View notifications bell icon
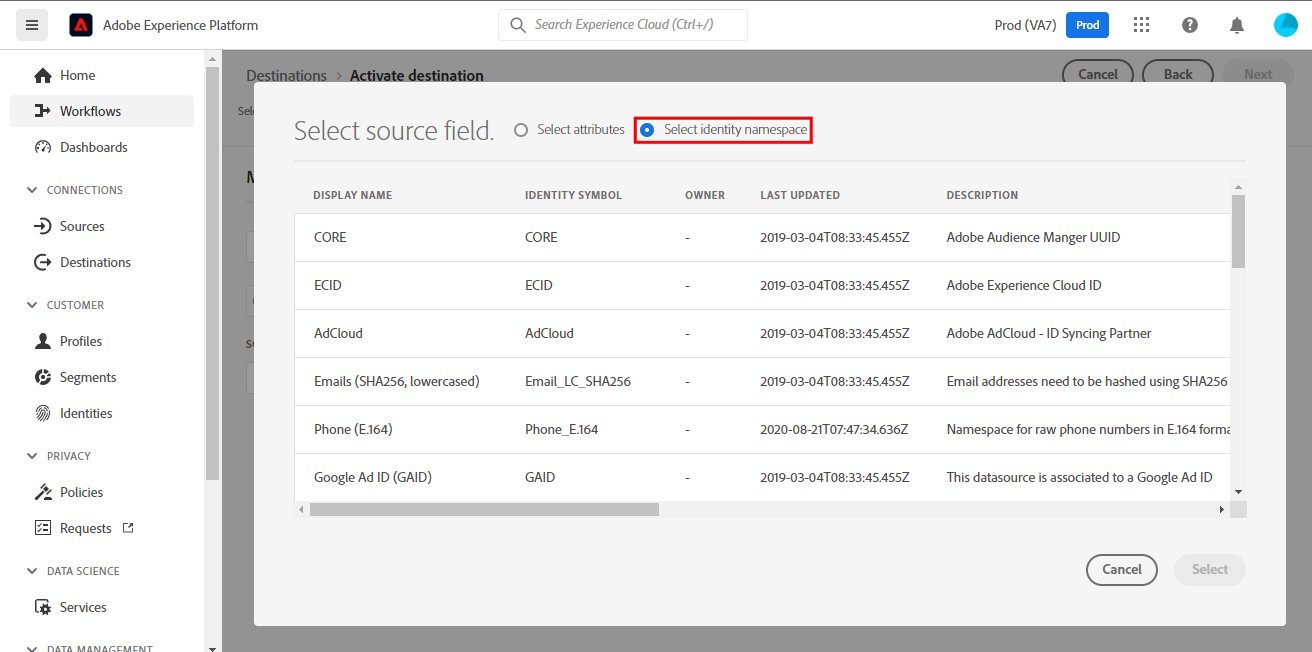The width and height of the screenshot is (1312, 652). tap(1237, 25)
